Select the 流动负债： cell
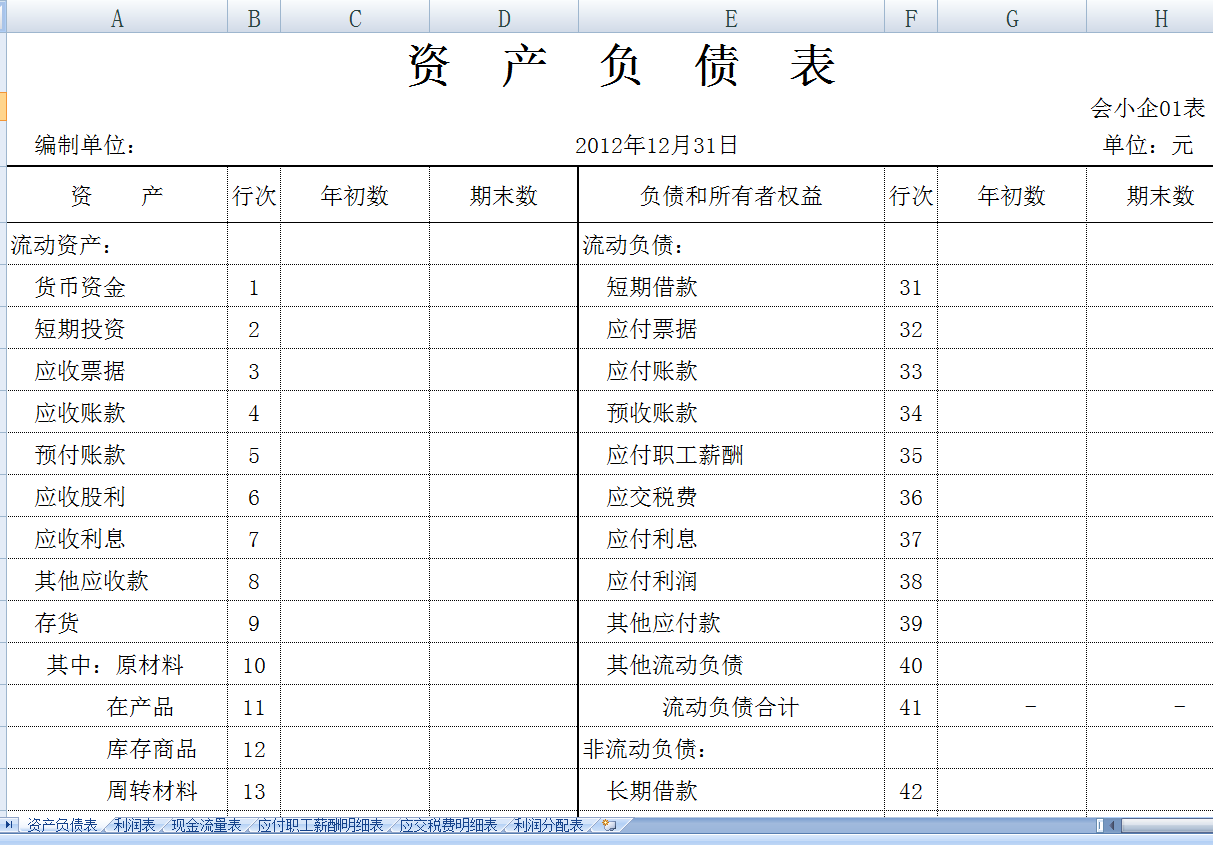Image resolution: width=1213 pixels, height=845 pixels. click(731, 245)
